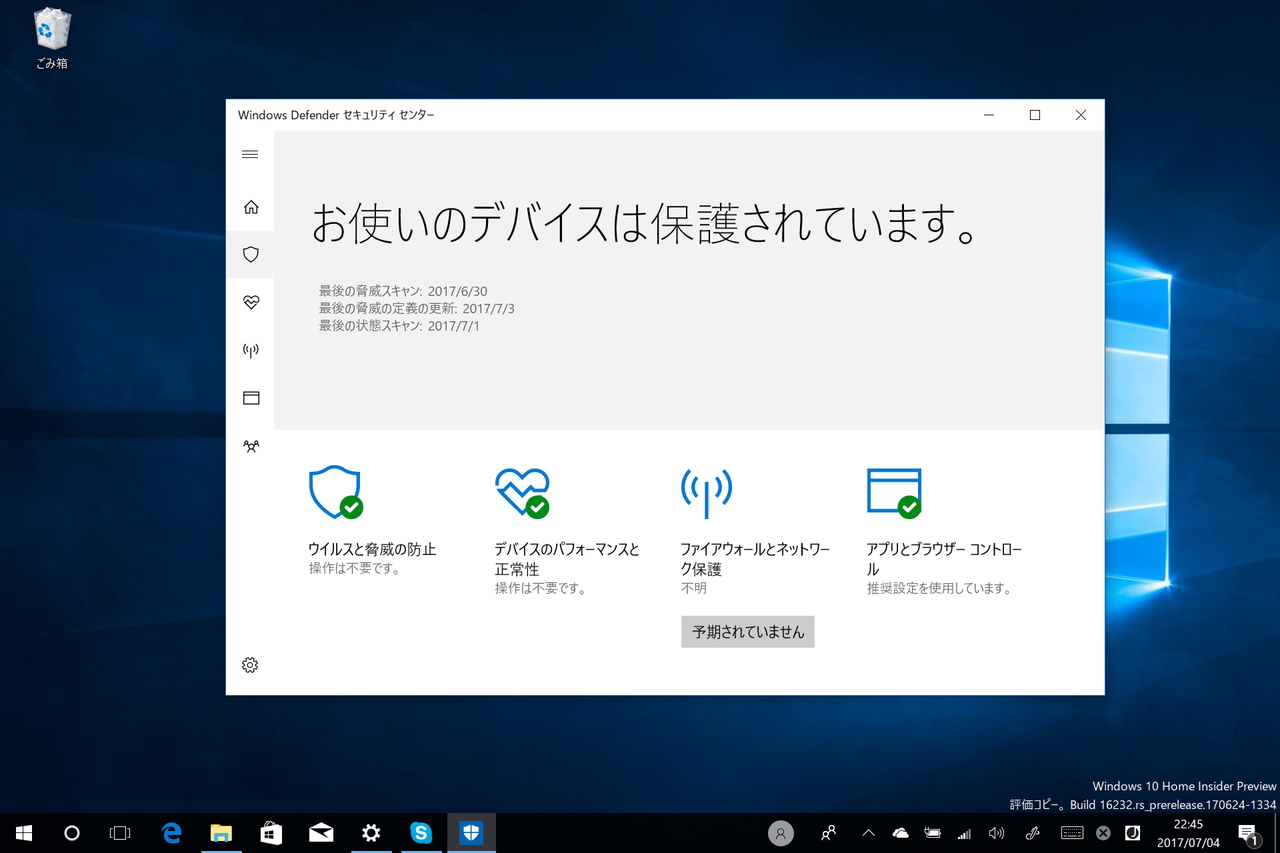Open the volume control slider
The width and height of the screenshot is (1280, 853).
click(996, 832)
